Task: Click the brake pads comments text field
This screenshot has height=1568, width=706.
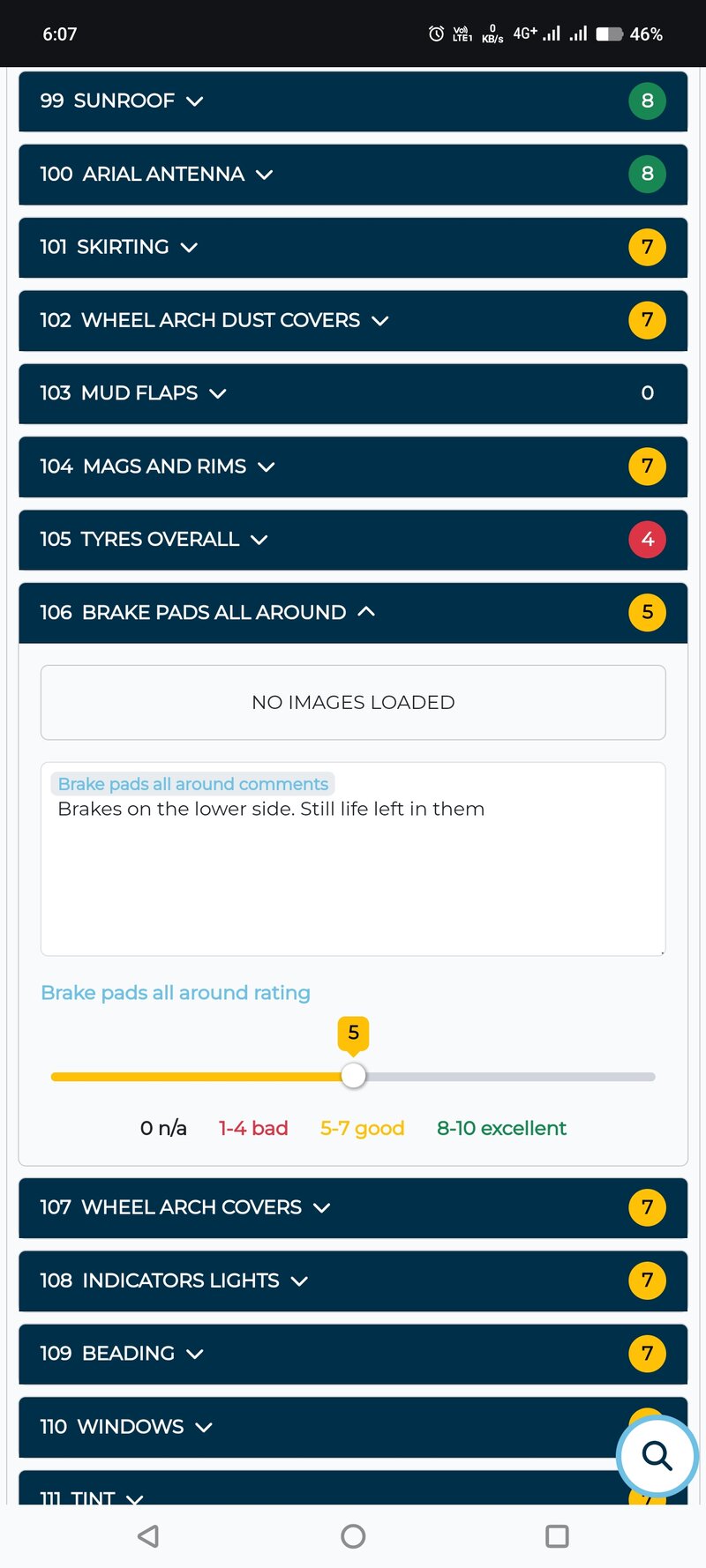Action: point(353,859)
